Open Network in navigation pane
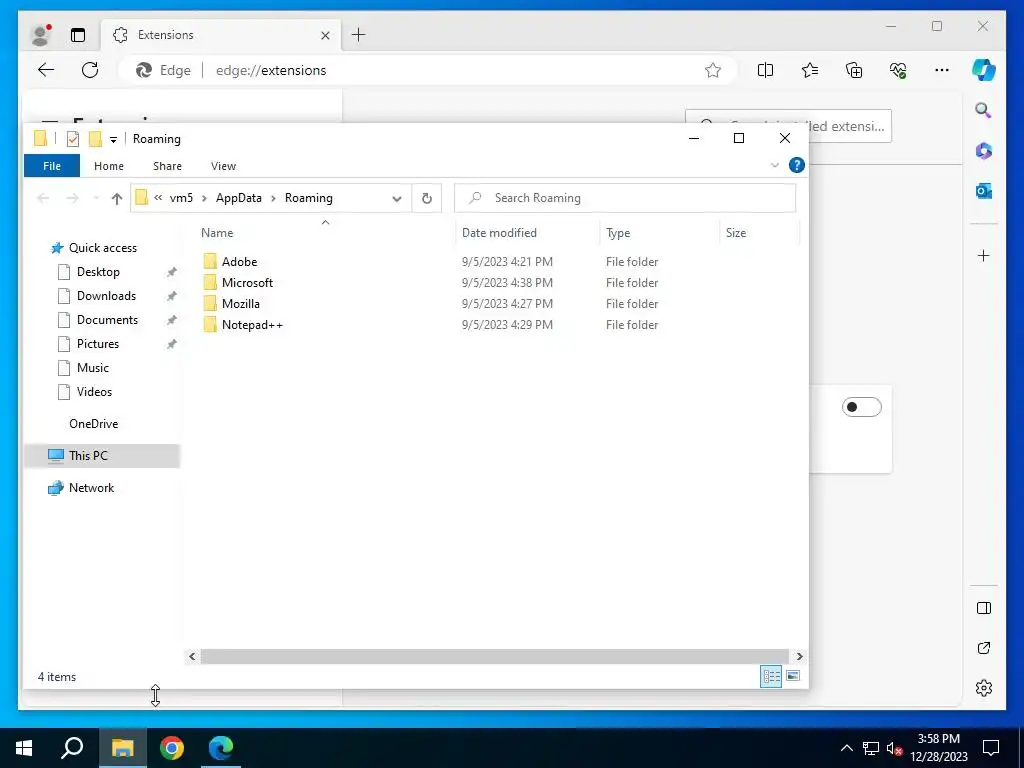This screenshot has width=1024, height=768. click(x=91, y=488)
